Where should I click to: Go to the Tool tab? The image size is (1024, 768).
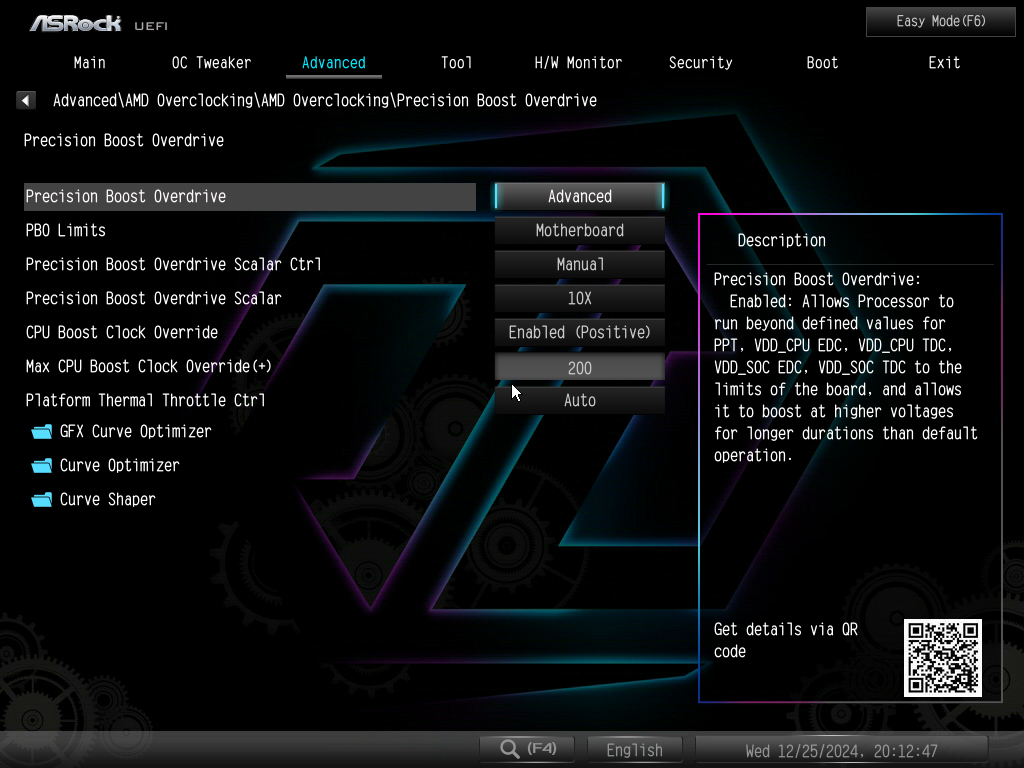pyautogui.click(x=456, y=63)
